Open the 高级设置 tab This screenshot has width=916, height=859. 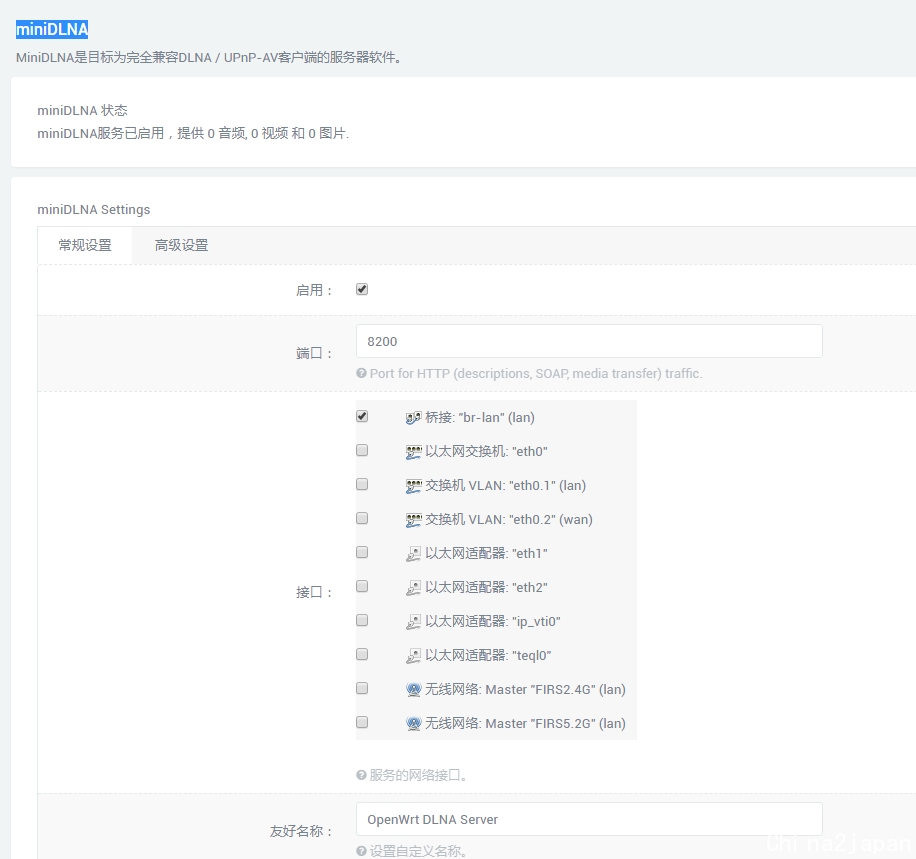[x=181, y=245]
